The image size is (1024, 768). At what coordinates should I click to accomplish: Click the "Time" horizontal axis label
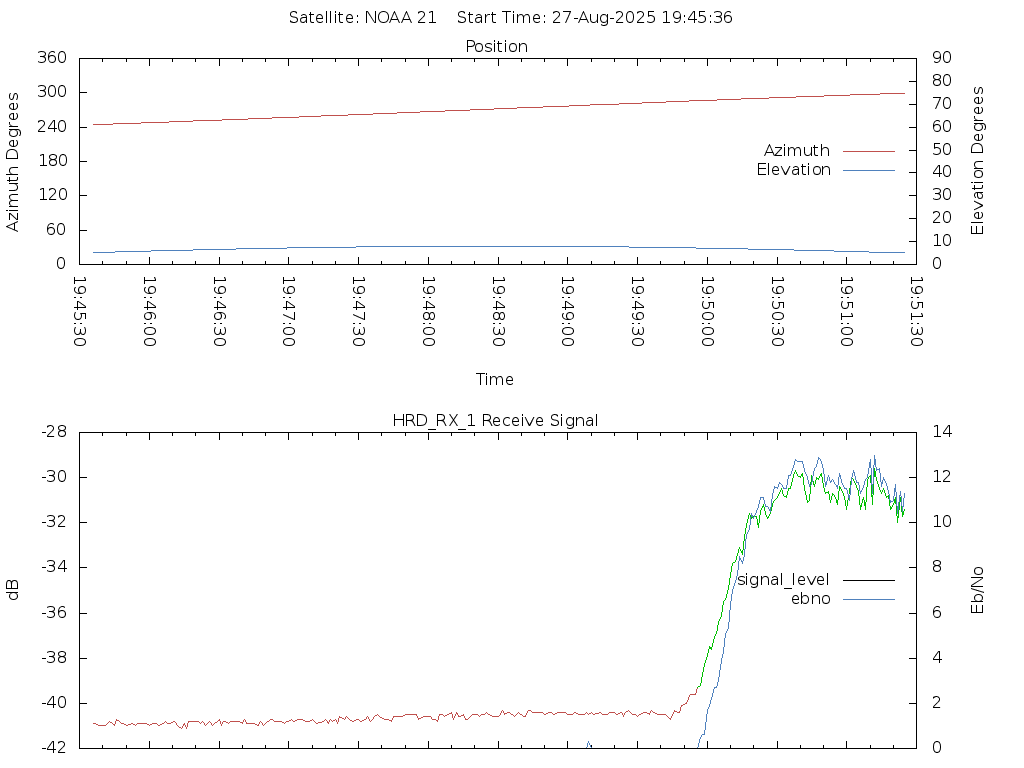pos(494,379)
